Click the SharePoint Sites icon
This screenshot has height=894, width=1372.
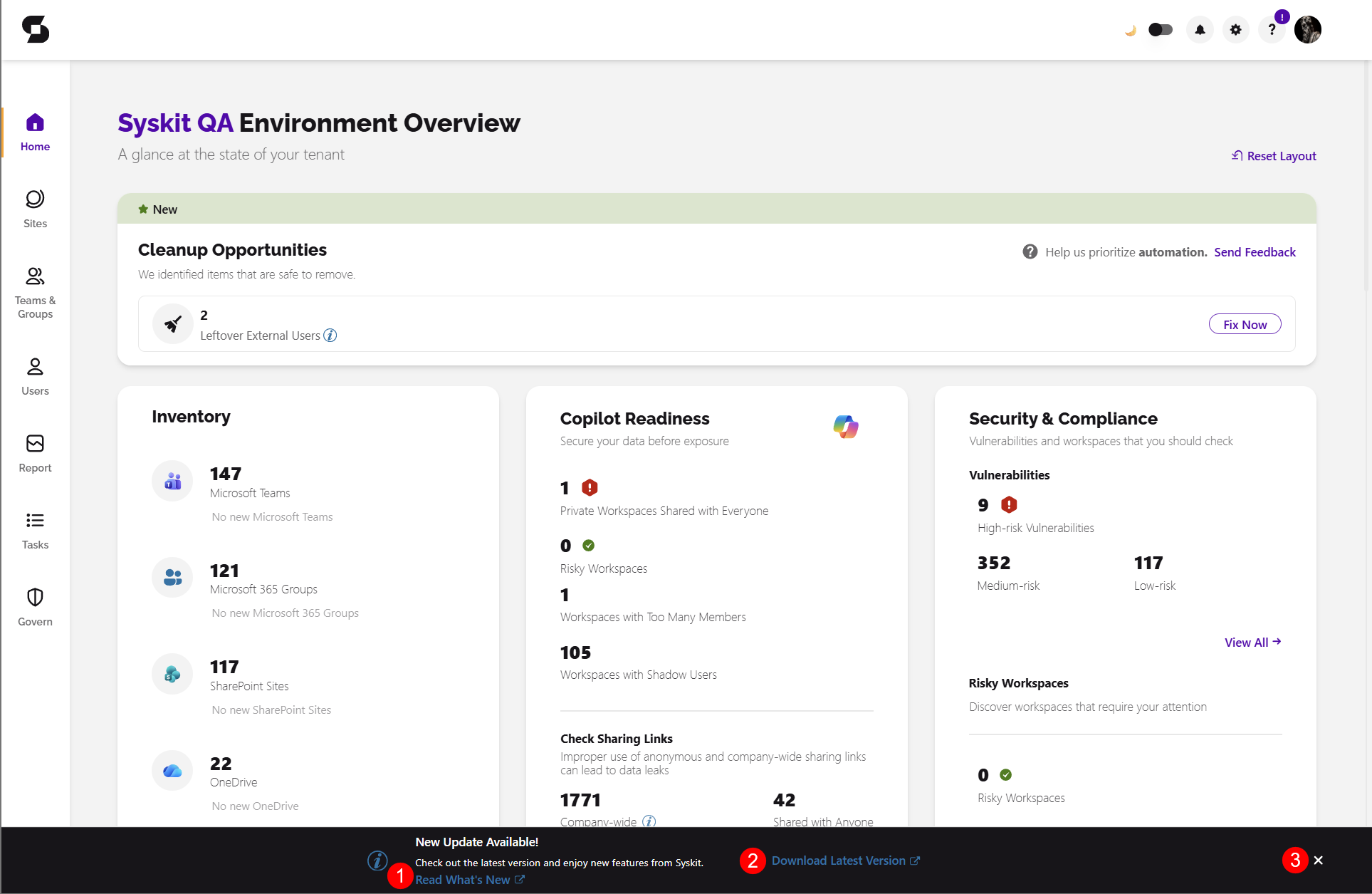172,674
